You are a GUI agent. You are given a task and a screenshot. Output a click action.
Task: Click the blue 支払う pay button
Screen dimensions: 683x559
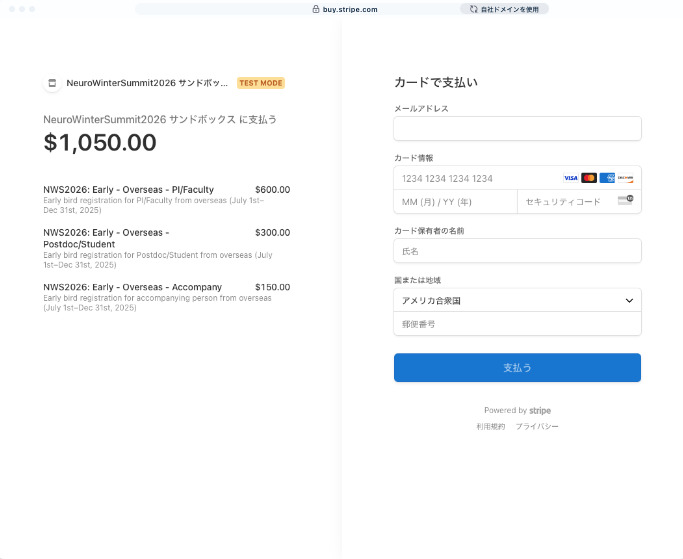(x=517, y=368)
